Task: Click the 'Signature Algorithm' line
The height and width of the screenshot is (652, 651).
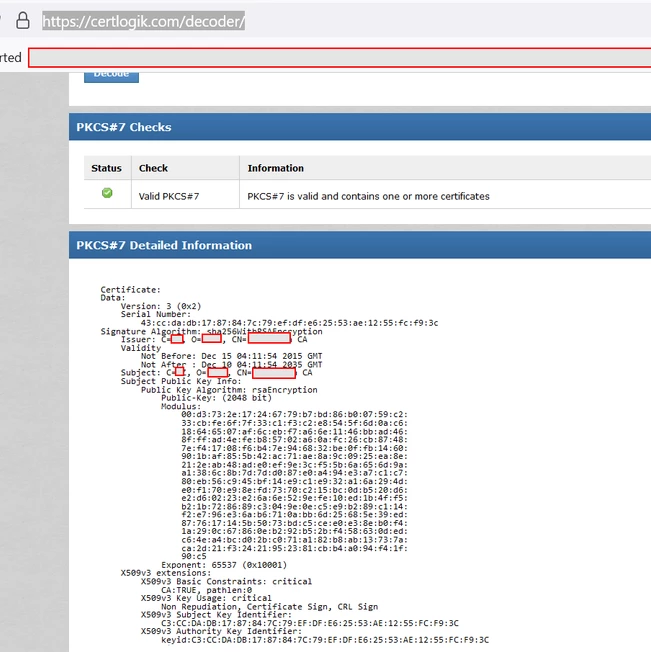Action: [x=211, y=331]
